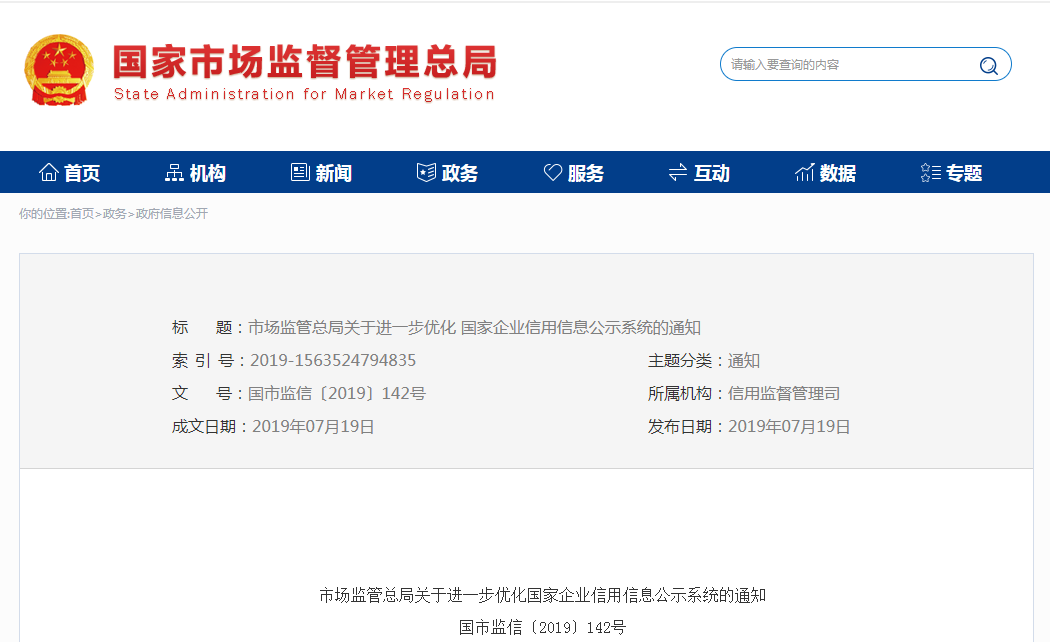Image resolution: width=1050 pixels, height=642 pixels.
Task: Open the 新闻 navigation item
Action: 321,173
